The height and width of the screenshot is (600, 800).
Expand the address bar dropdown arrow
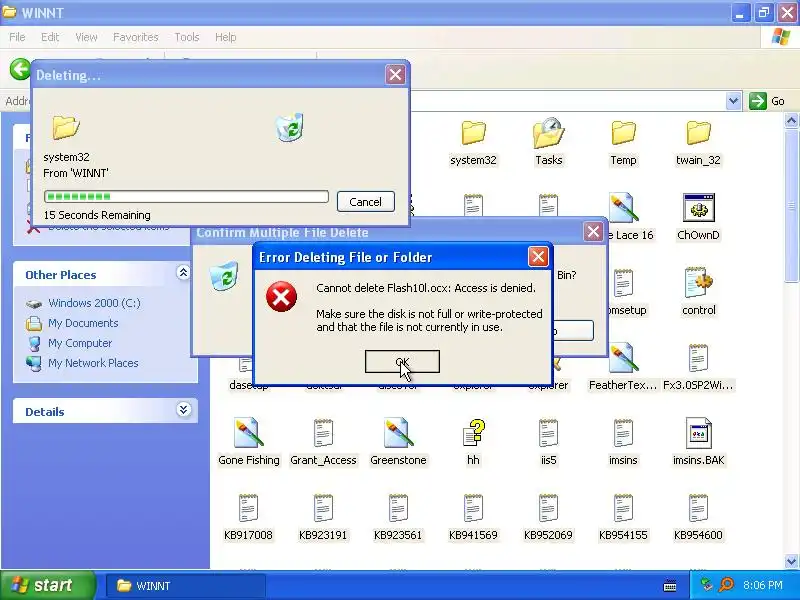[x=733, y=101]
